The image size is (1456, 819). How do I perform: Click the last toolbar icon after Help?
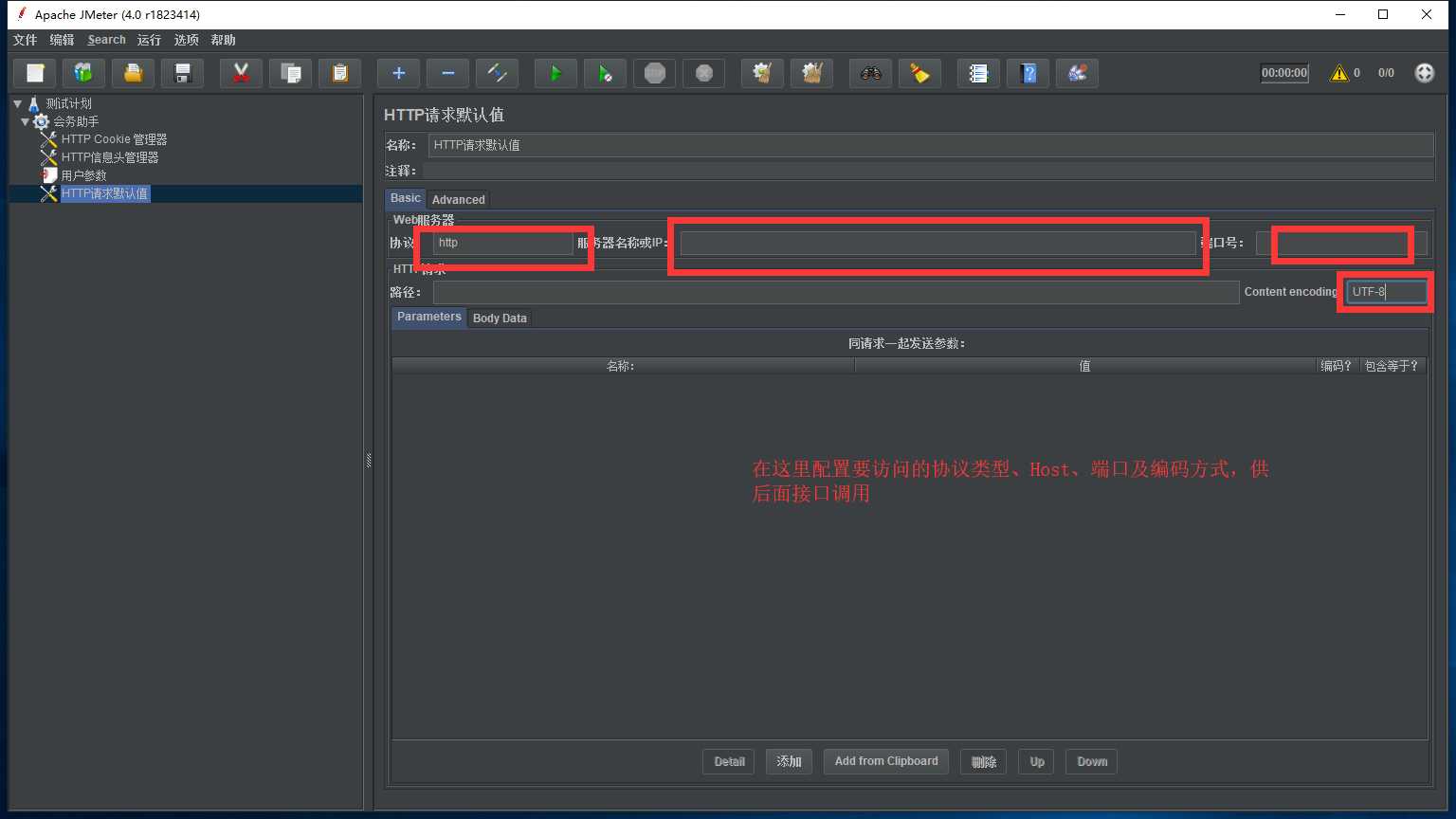coord(1078,73)
